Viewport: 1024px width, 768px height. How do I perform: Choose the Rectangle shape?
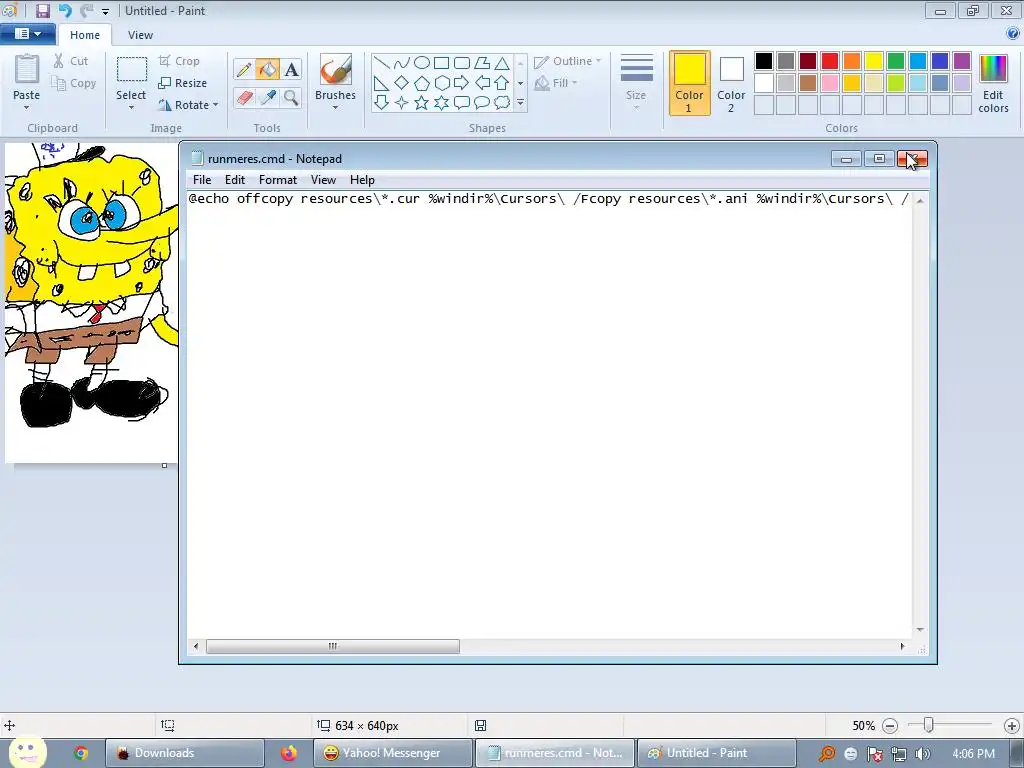(x=441, y=63)
